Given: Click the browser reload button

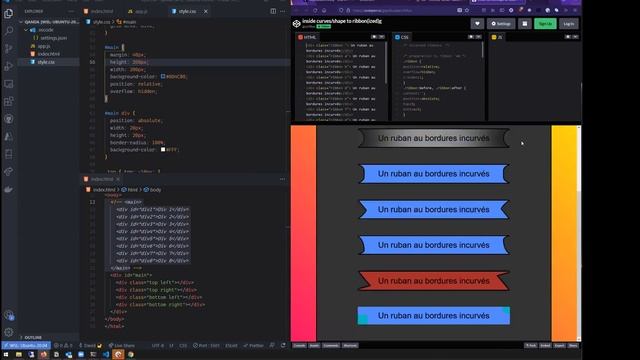Looking at the screenshot, I should pos(315,10).
